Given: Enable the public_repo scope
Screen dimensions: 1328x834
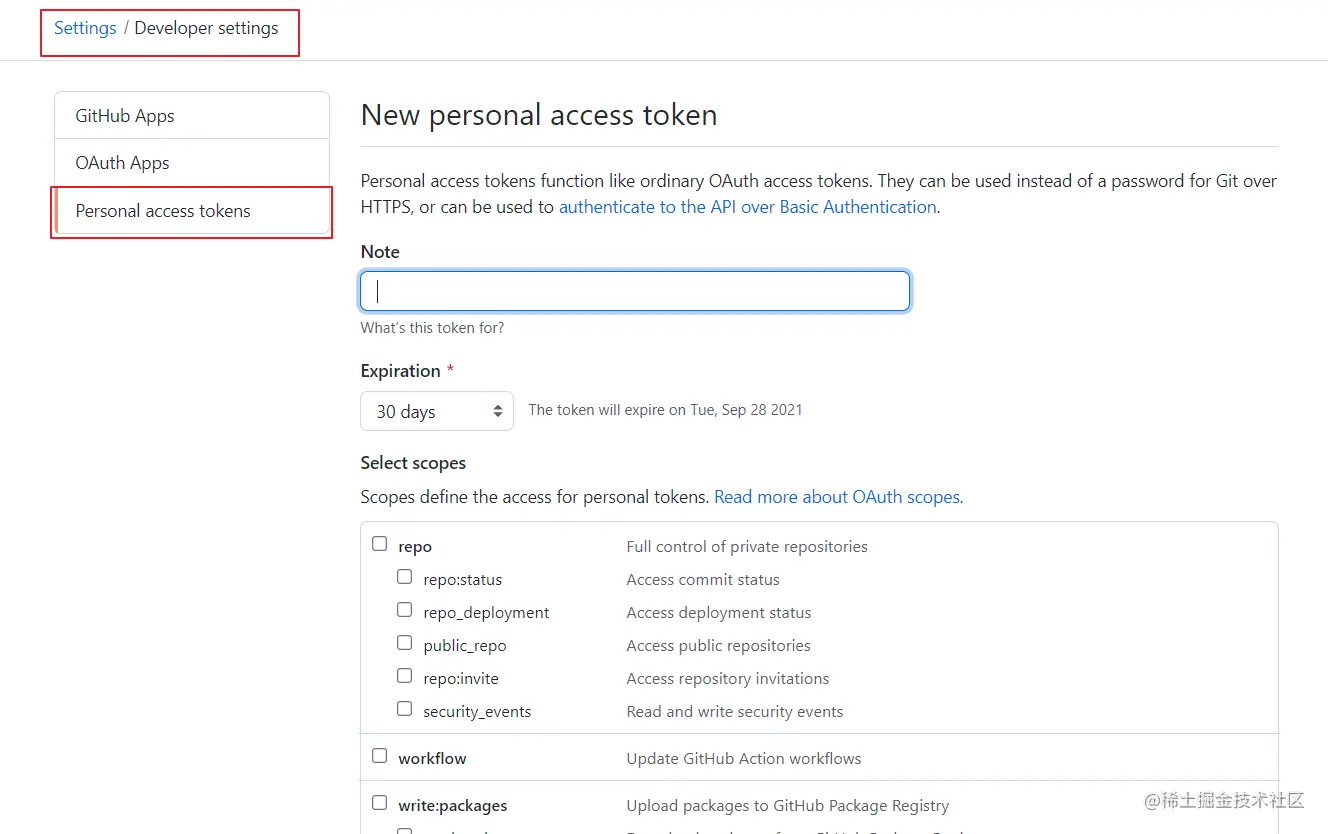Looking at the screenshot, I should click(x=404, y=643).
